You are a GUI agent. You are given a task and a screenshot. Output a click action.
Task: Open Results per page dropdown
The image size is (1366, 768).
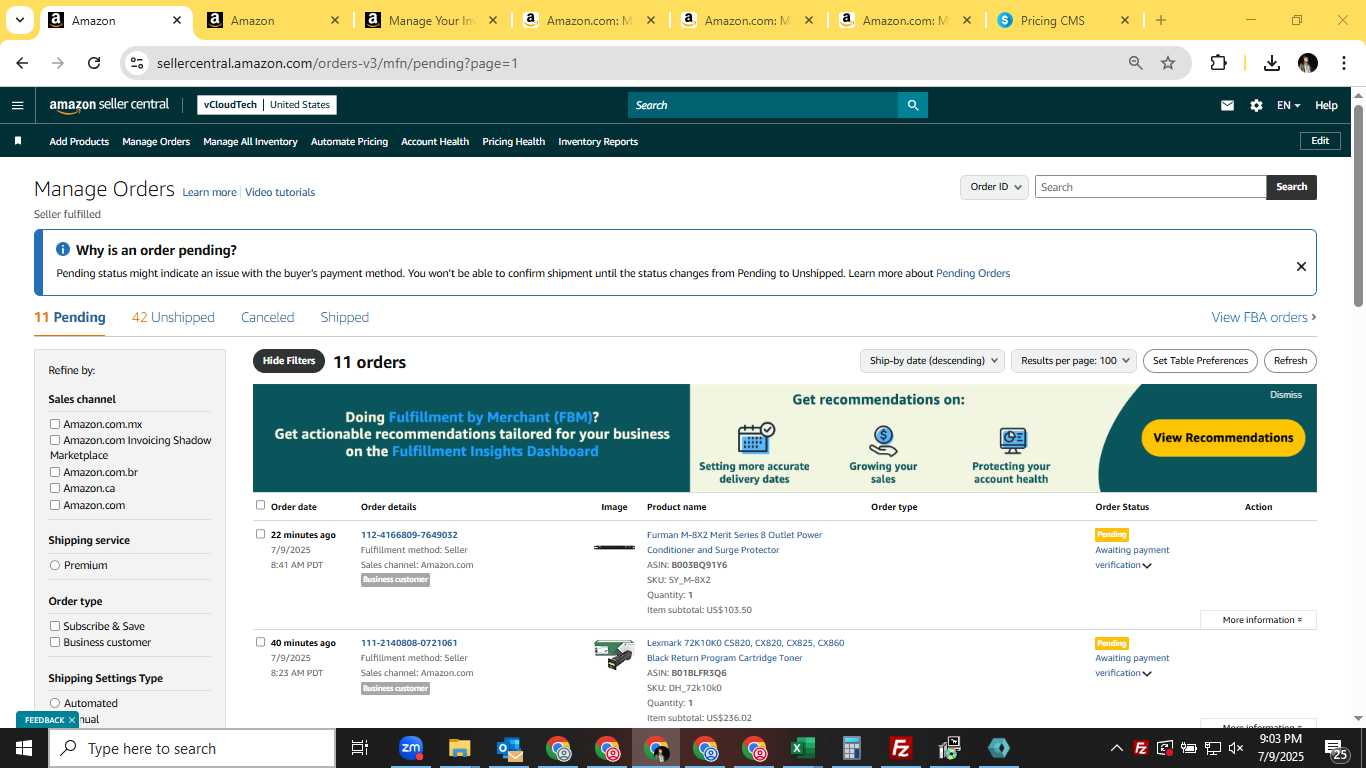[x=1074, y=361]
